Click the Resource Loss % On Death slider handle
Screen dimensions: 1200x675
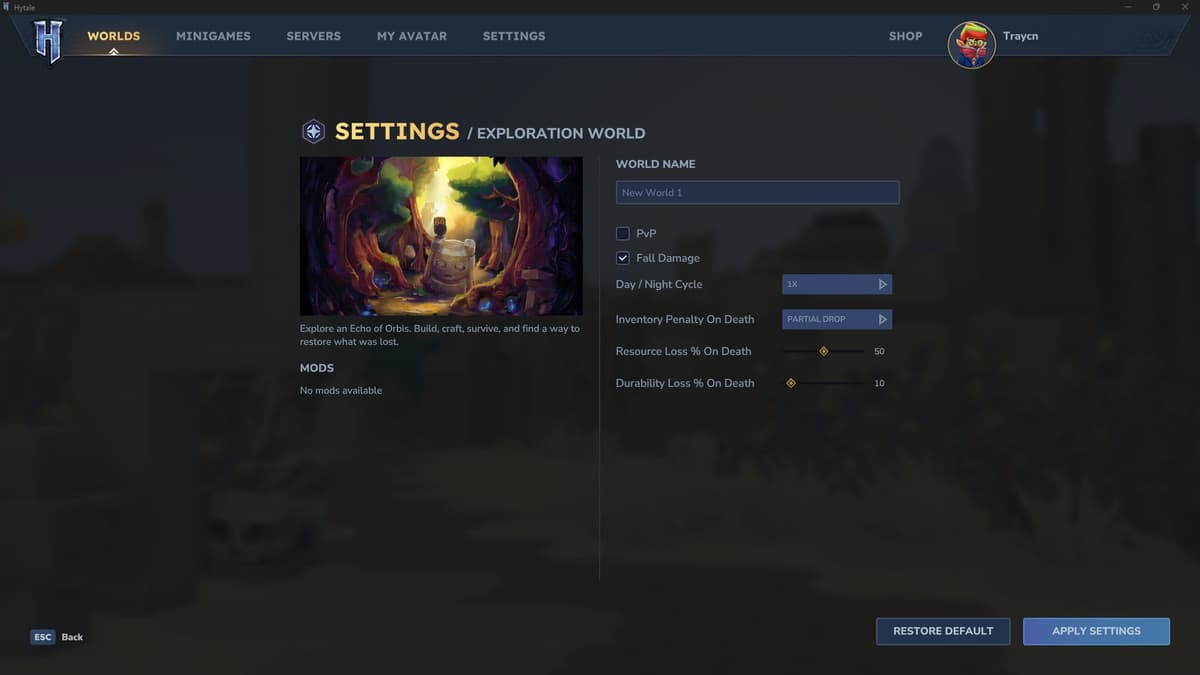[823, 351]
